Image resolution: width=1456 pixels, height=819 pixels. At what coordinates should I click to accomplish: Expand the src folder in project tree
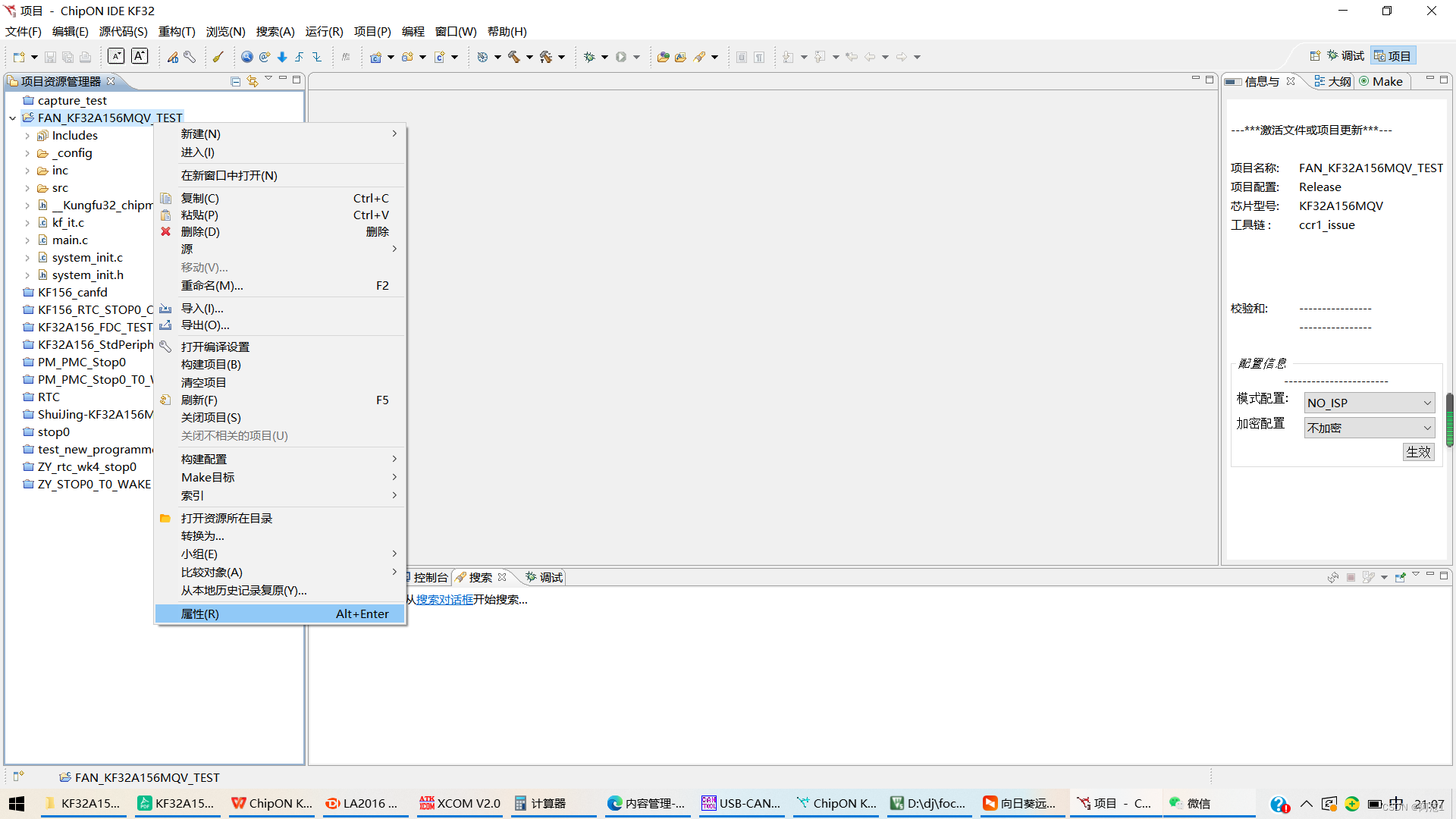pyautogui.click(x=27, y=188)
